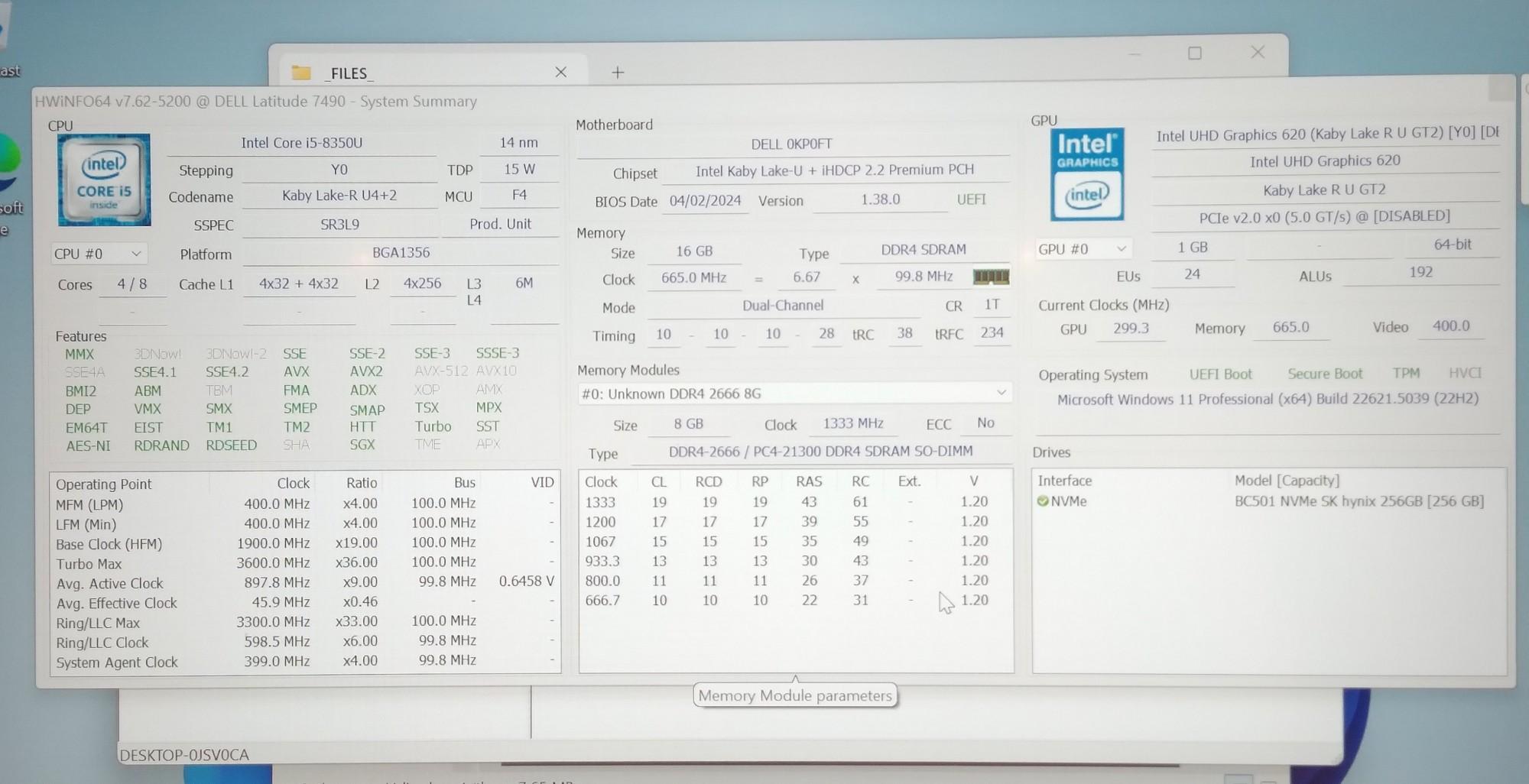Close the _FILES_ tab in Explorer
The height and width of the screenshot is (784, 1529).
560,72
